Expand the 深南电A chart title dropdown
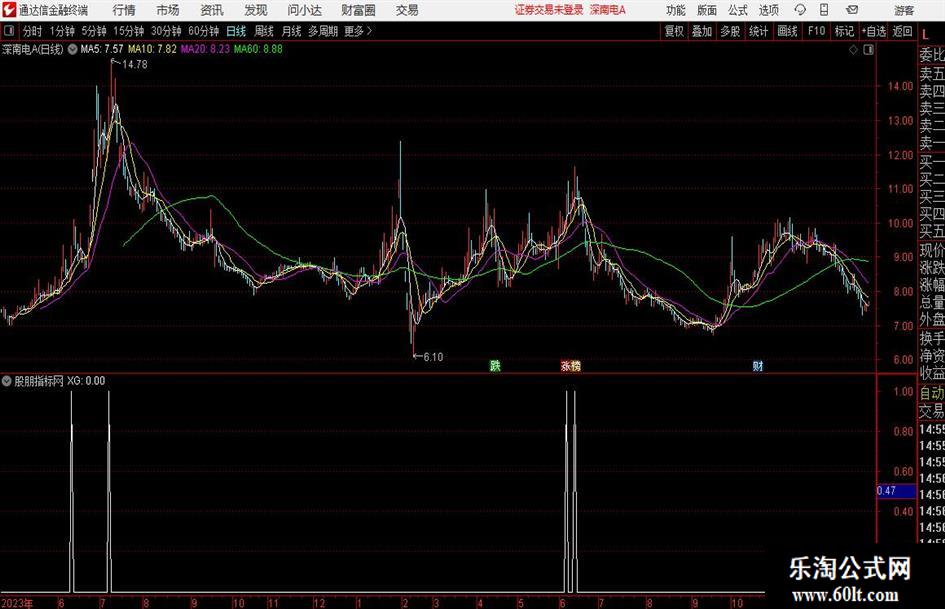The image size is (945, 609). click(x=72, y=49)
